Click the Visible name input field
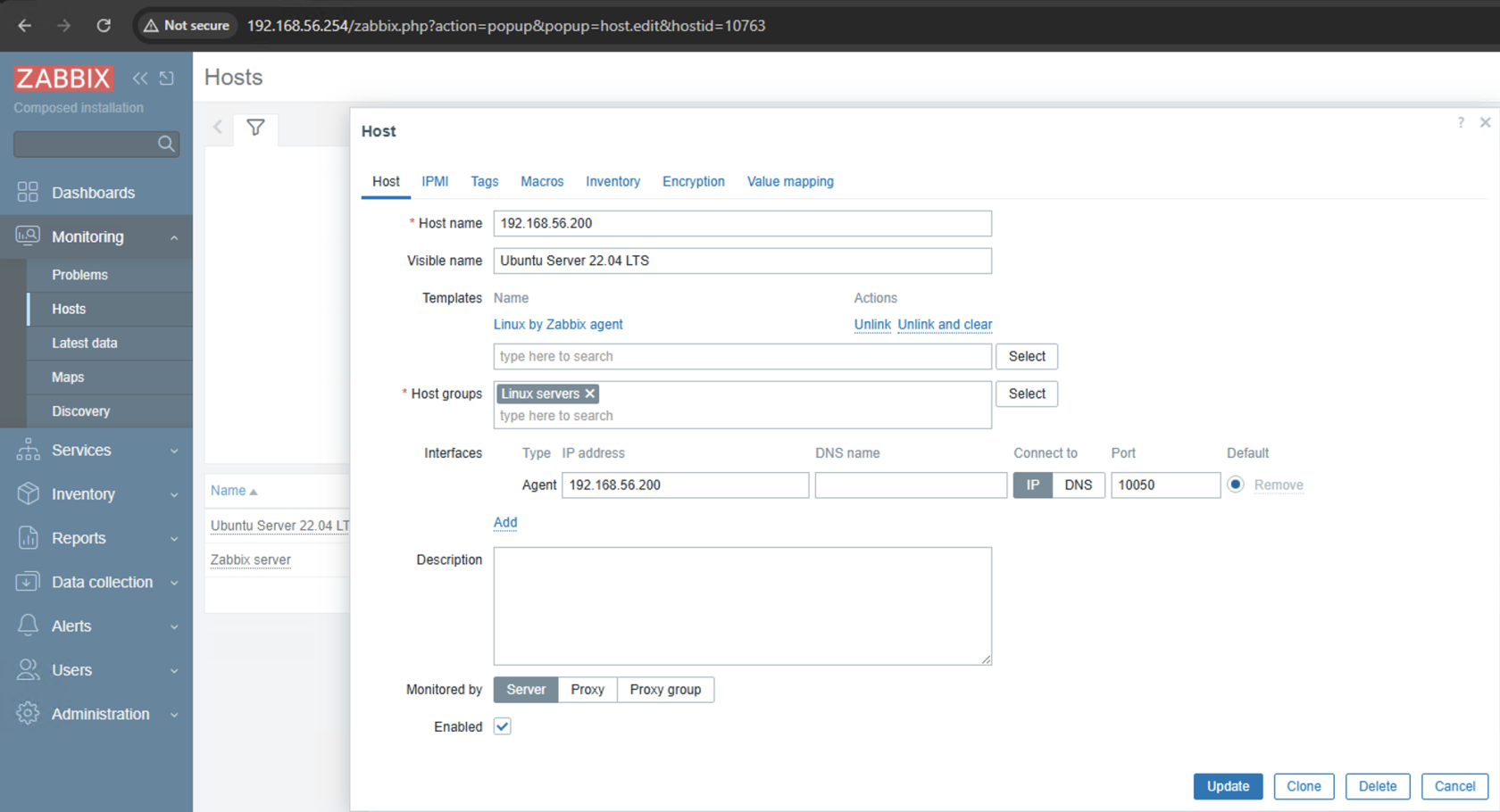The height and width of the screenshot is (812, 1500). [743, 261]
